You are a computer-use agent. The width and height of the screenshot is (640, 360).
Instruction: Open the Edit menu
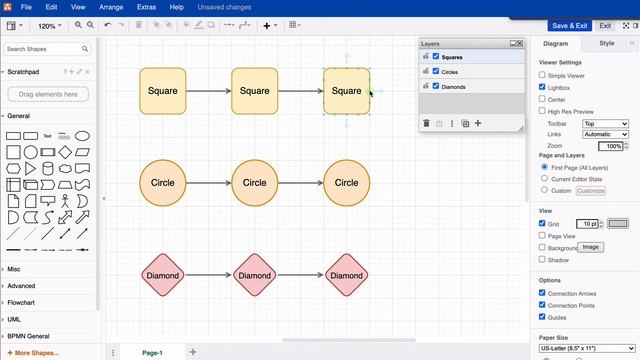click(51, 7)
